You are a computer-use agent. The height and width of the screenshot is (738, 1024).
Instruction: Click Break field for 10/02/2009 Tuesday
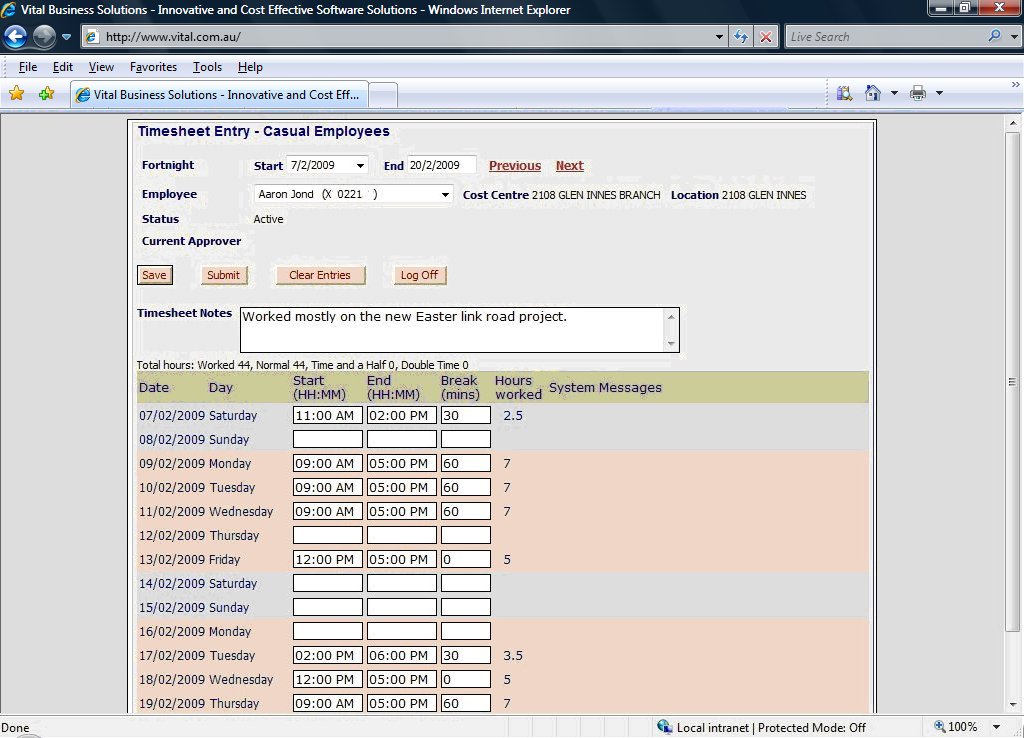coord(466,488)
